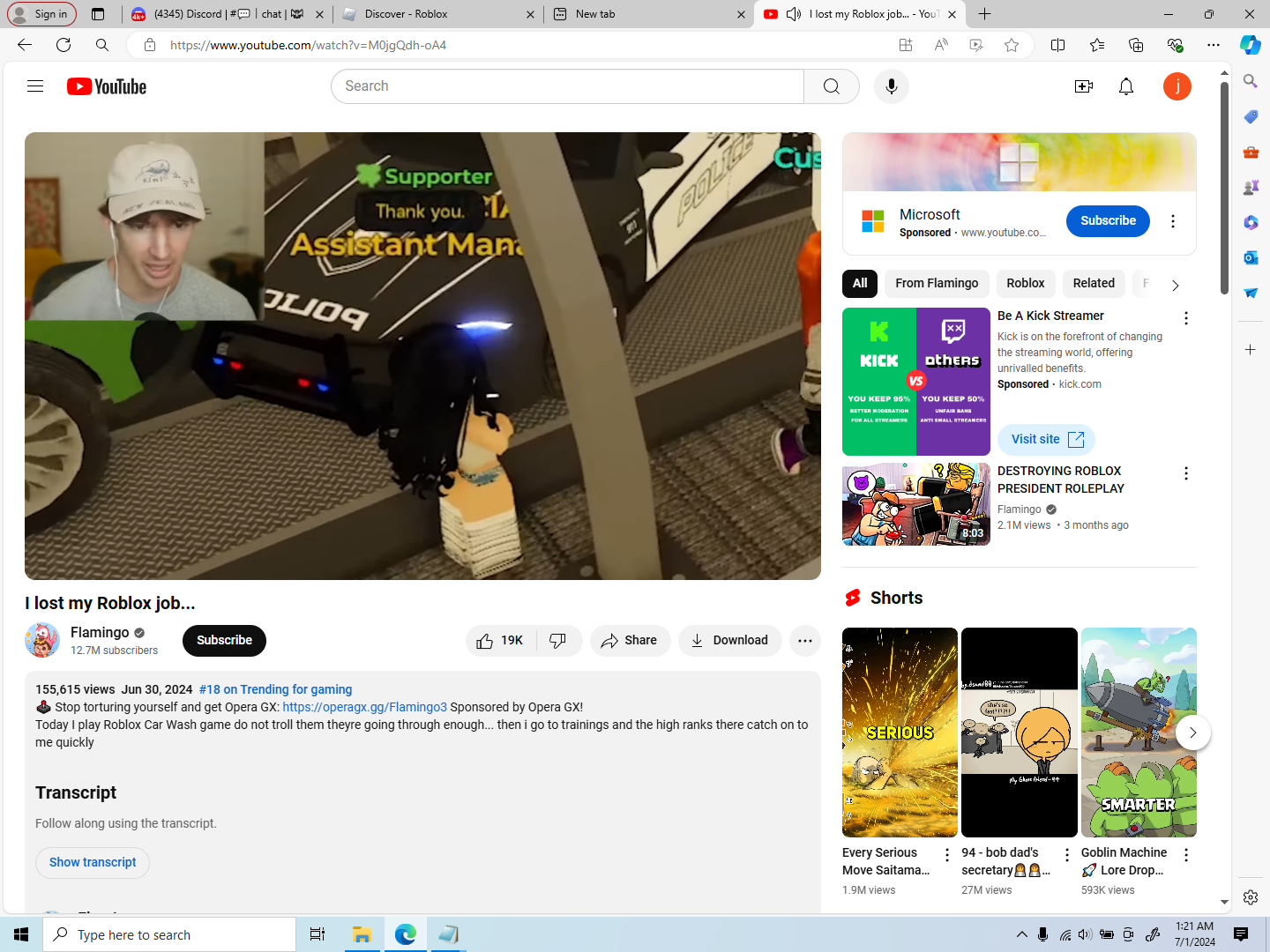
Task: Switch to the Discord browser tab
Action: [x=226, y=14]
